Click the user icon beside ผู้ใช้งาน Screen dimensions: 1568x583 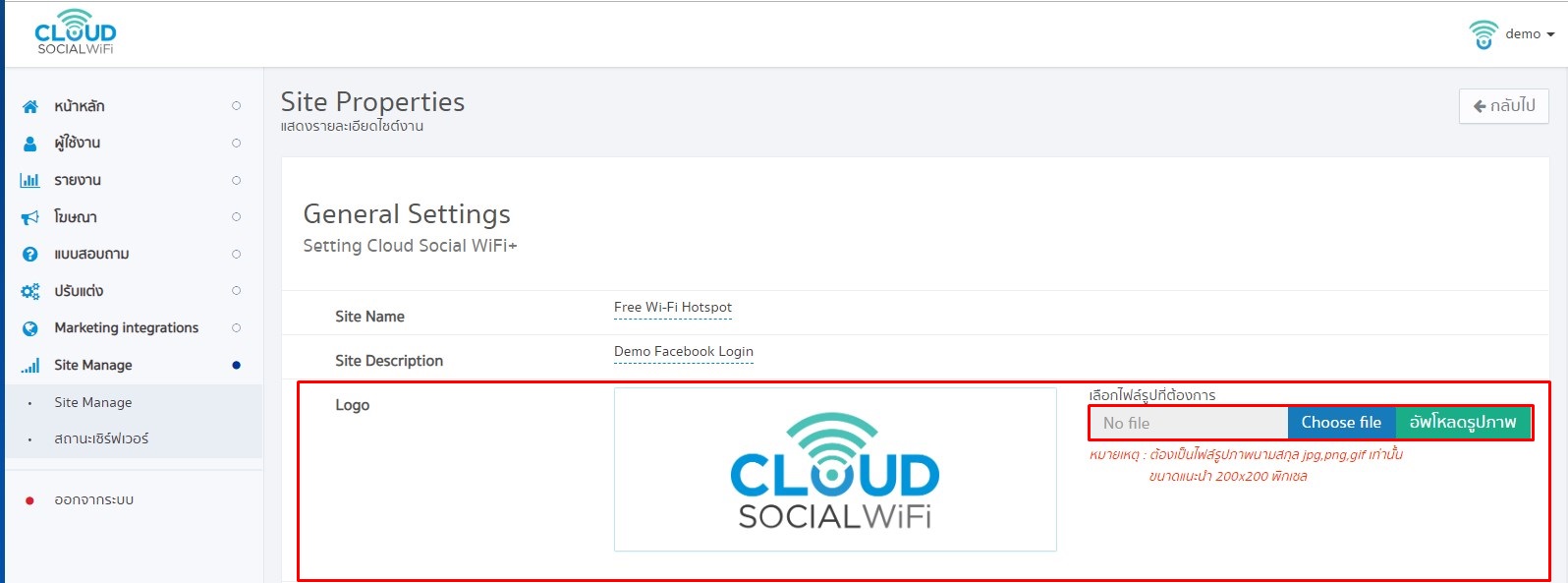[30, 144]
